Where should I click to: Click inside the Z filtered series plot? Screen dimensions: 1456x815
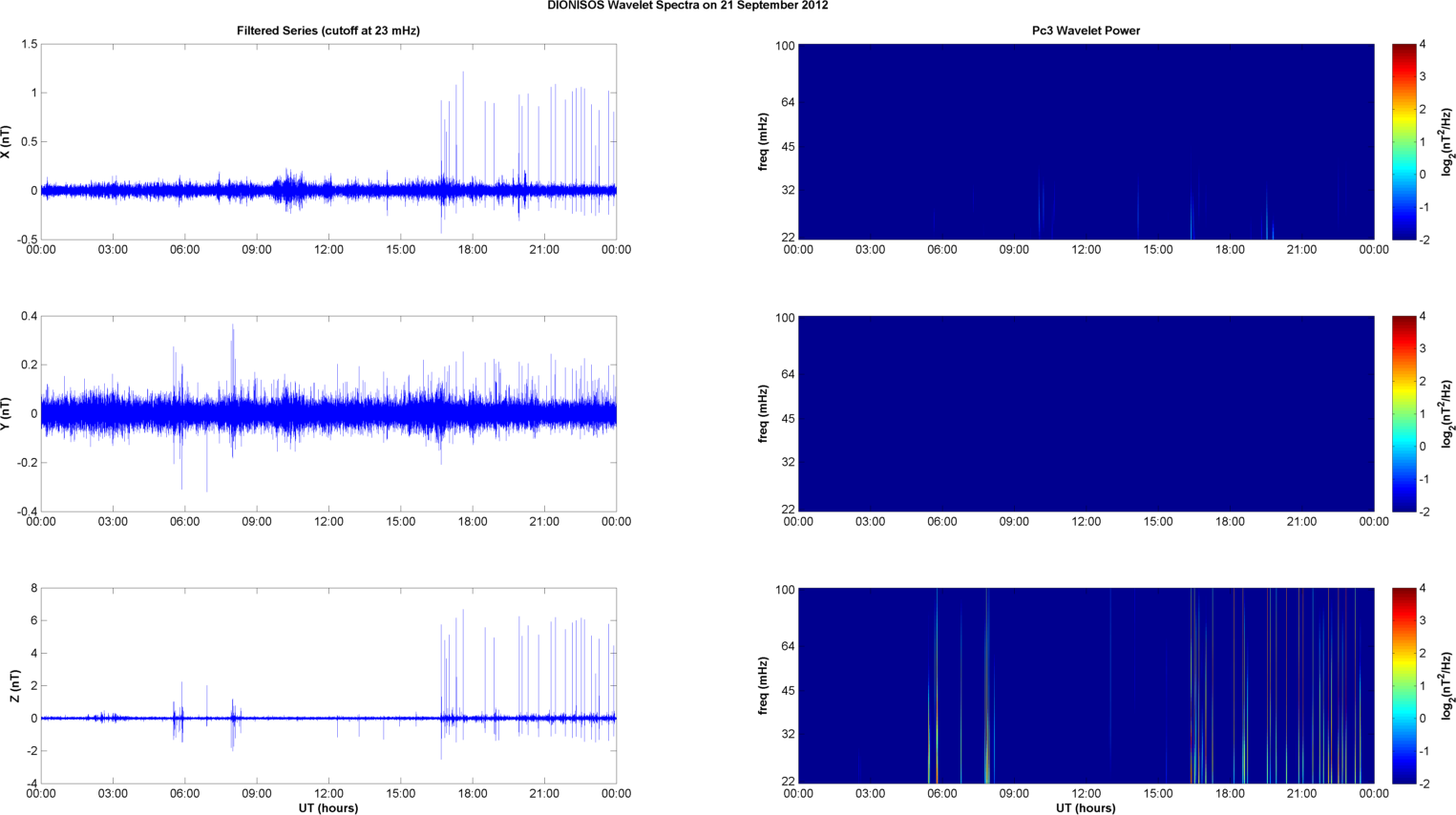[328, 685]
